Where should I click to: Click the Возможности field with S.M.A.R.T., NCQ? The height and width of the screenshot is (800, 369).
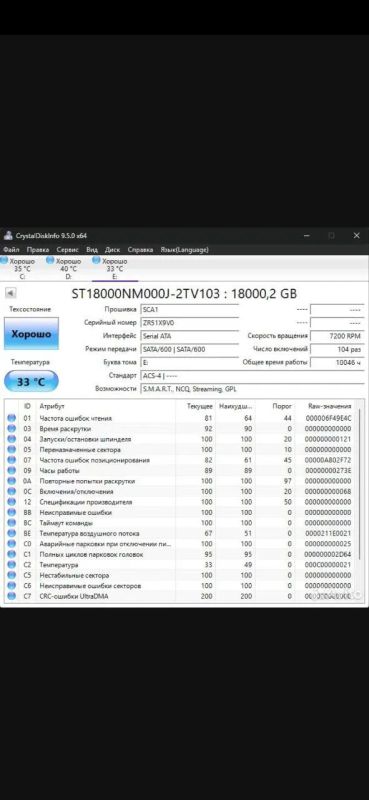(252, 389)
